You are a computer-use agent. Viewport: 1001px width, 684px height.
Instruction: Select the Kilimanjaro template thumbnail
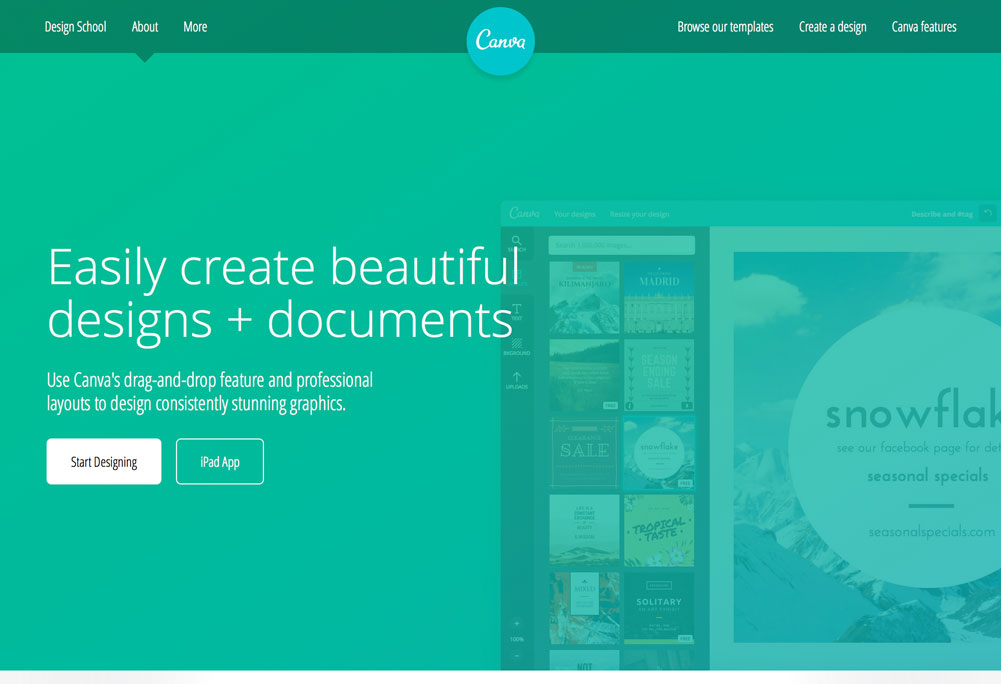584,298
